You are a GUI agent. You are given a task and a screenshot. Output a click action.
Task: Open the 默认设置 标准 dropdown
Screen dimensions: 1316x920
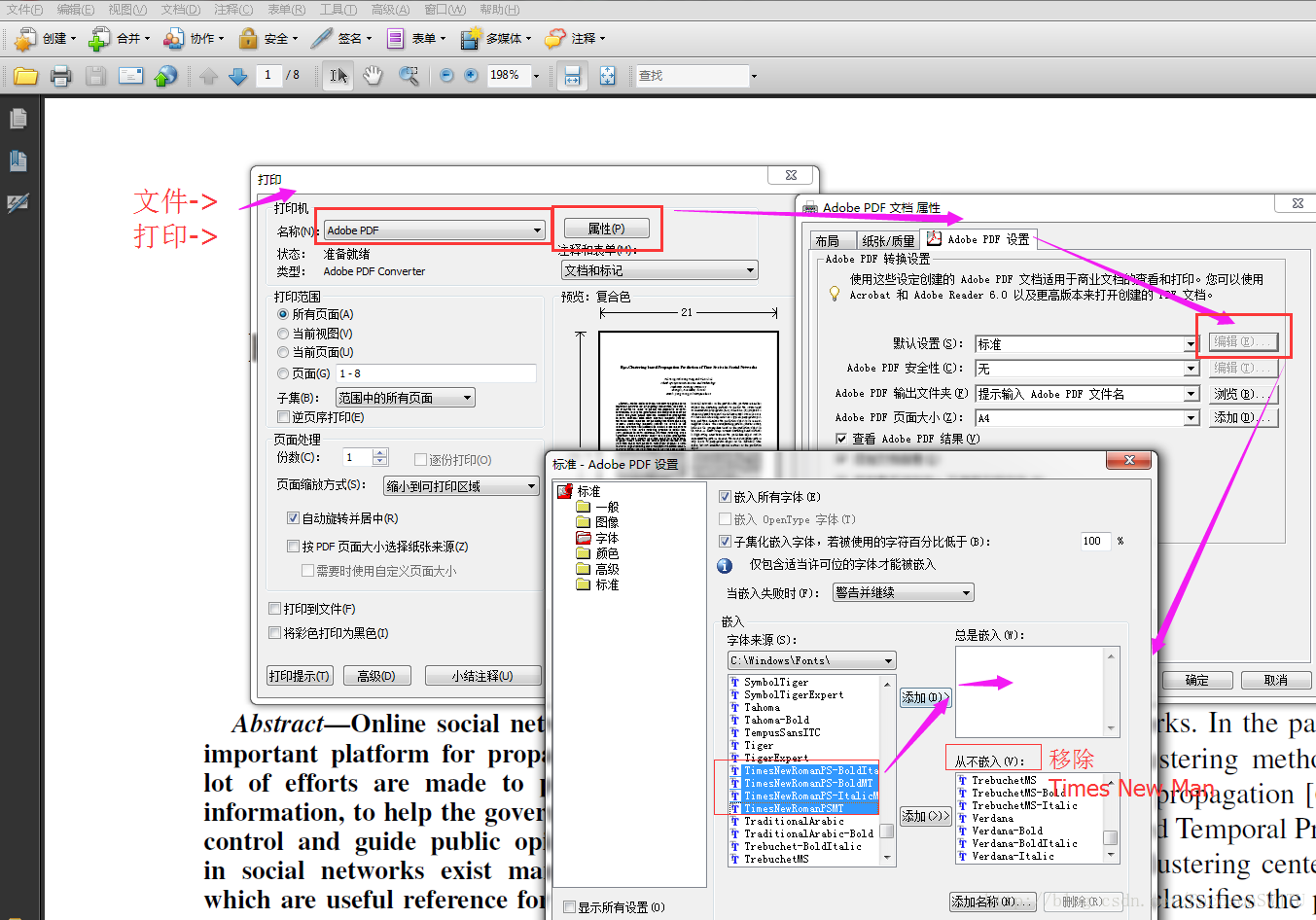point(1086,344)
